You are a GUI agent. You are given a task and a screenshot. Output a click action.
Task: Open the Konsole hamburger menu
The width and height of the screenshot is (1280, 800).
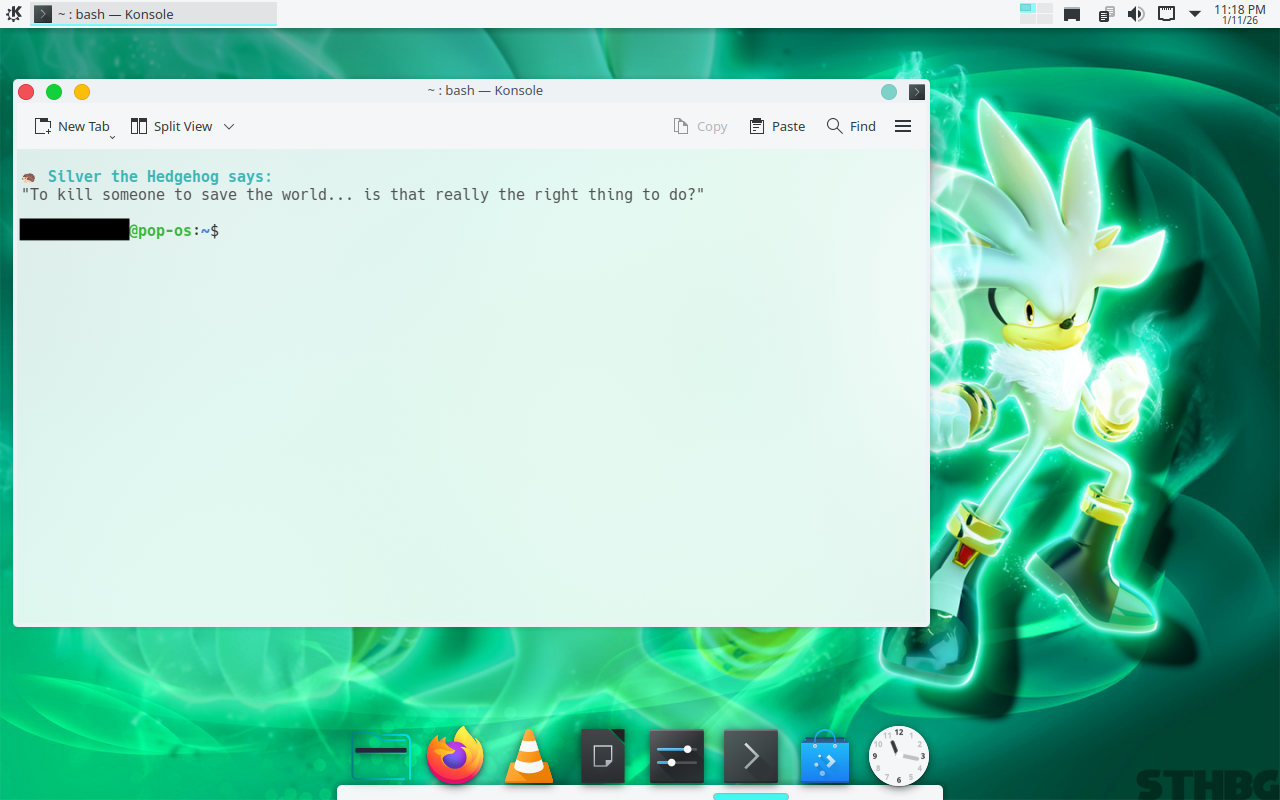[903, 126]
